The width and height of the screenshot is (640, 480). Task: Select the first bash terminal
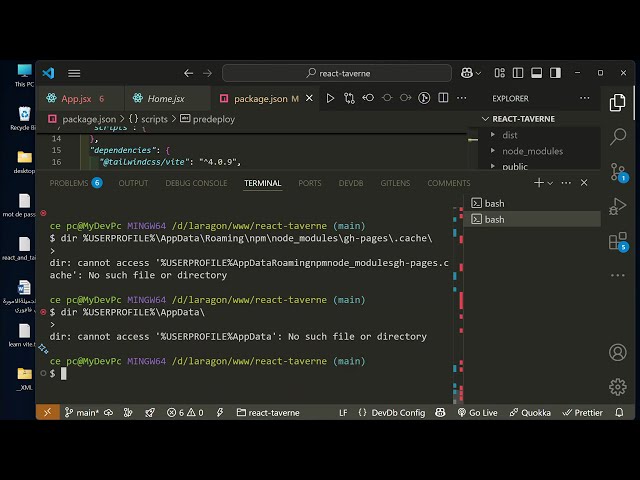[x=532, y=203]
